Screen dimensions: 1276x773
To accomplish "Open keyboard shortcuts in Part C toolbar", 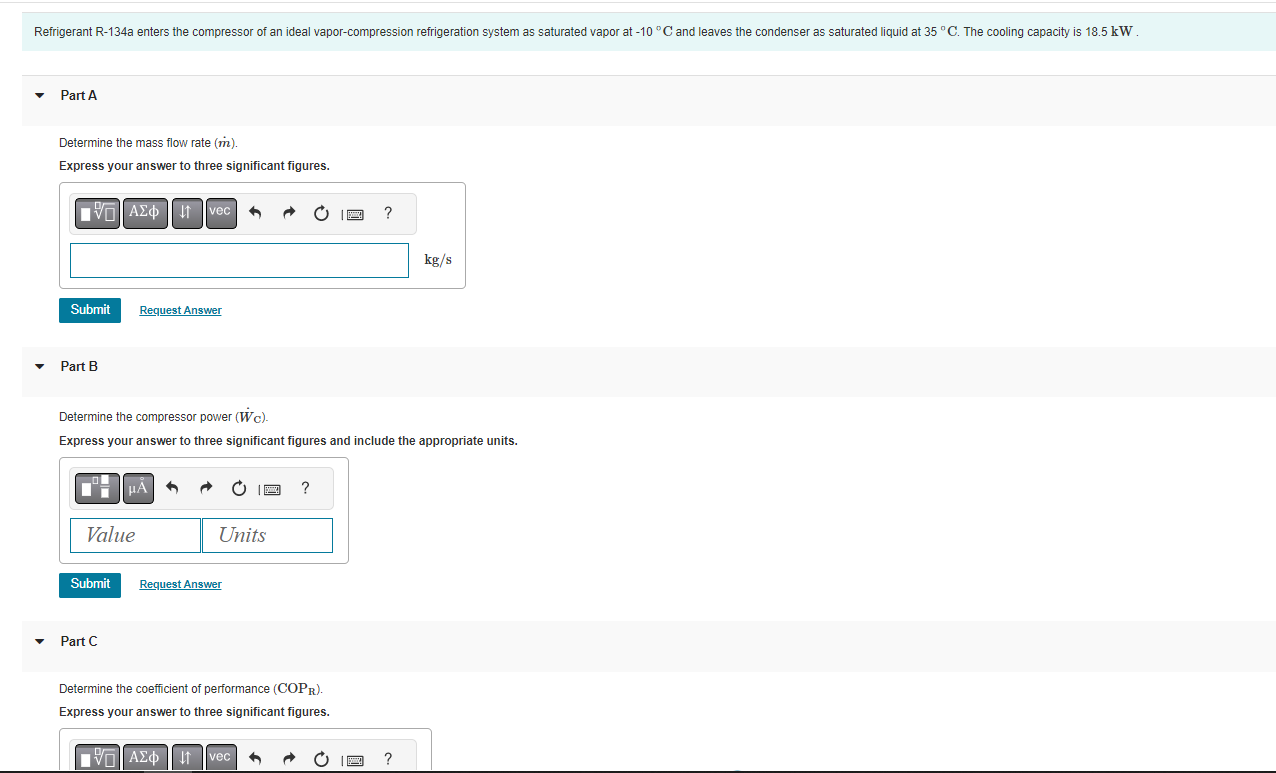I will coord(353,760).
